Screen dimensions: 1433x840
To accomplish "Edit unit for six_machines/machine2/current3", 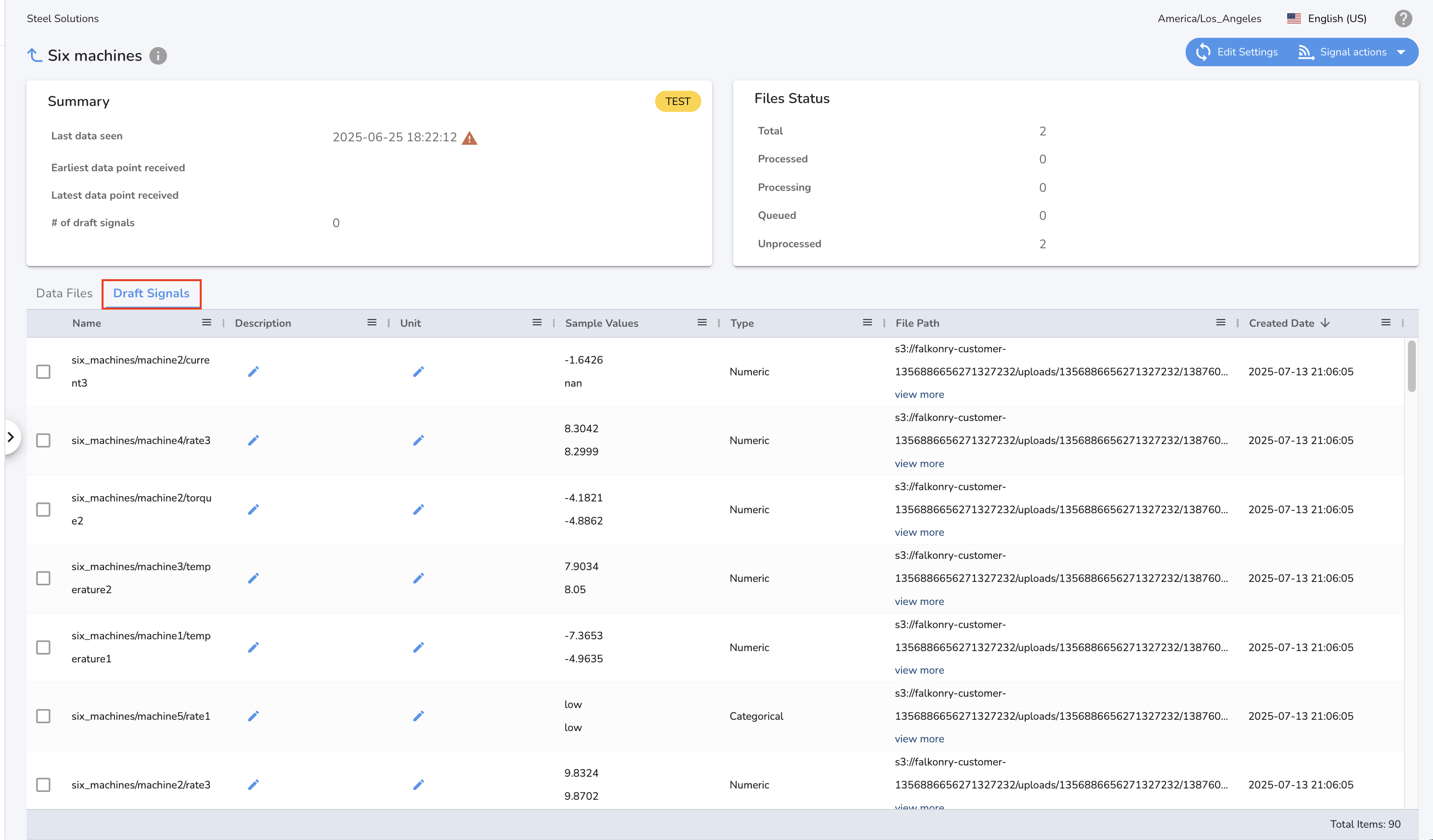I will point(419,371).
